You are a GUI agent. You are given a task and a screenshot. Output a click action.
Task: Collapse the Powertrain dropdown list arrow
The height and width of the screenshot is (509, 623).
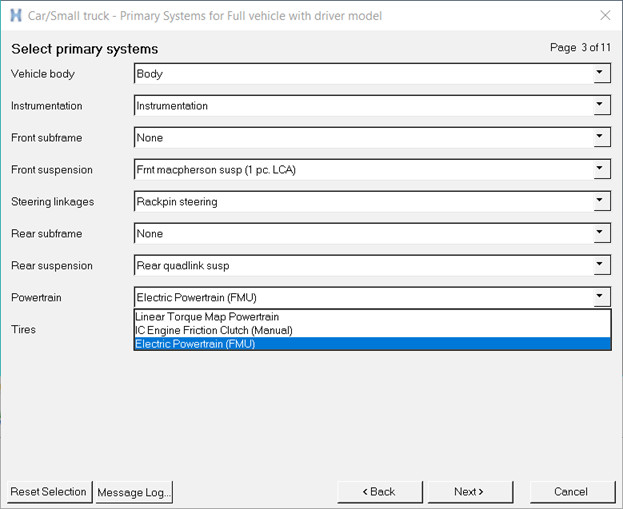coord(600,297)
